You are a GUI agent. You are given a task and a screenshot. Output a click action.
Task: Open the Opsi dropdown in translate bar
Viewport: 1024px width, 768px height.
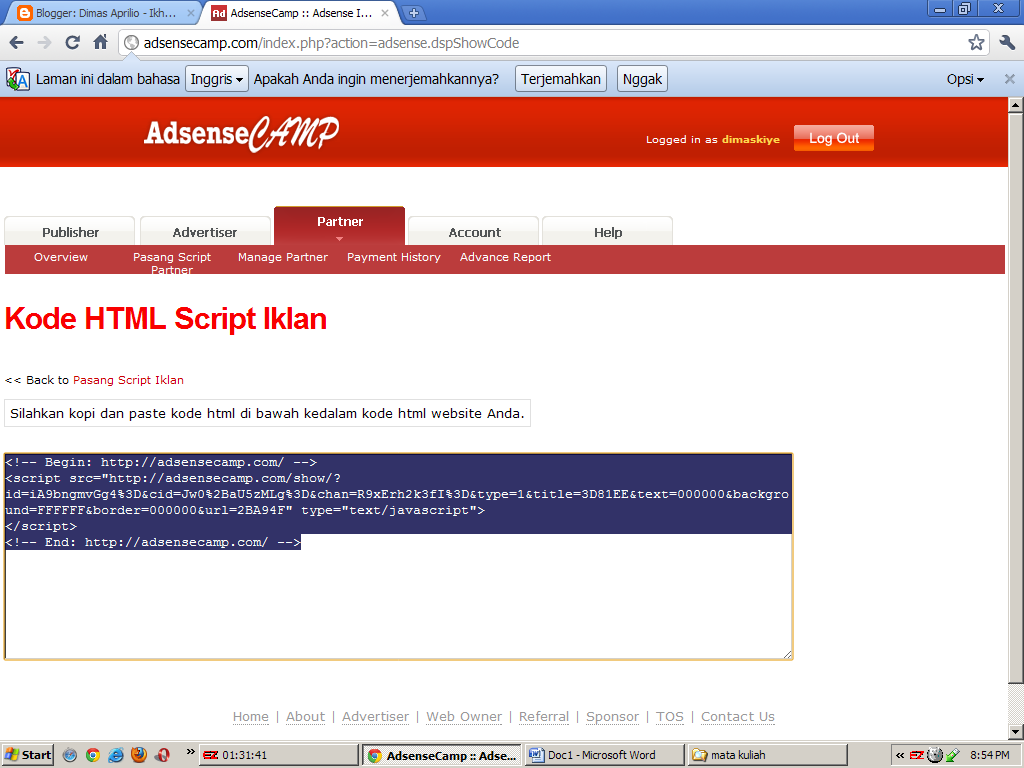click(965, 79)
